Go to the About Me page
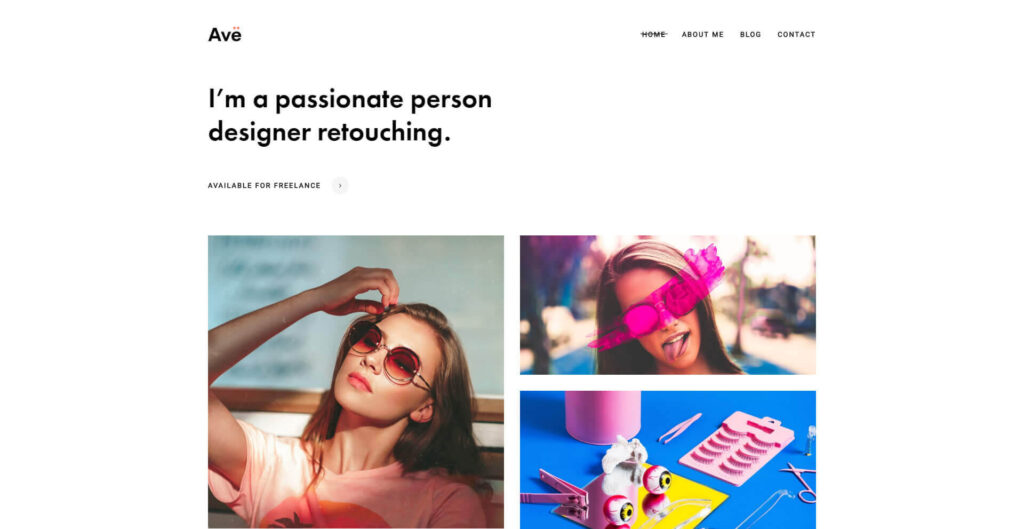1024x529 pixels. pyautogui.click(x=703, y=35)
